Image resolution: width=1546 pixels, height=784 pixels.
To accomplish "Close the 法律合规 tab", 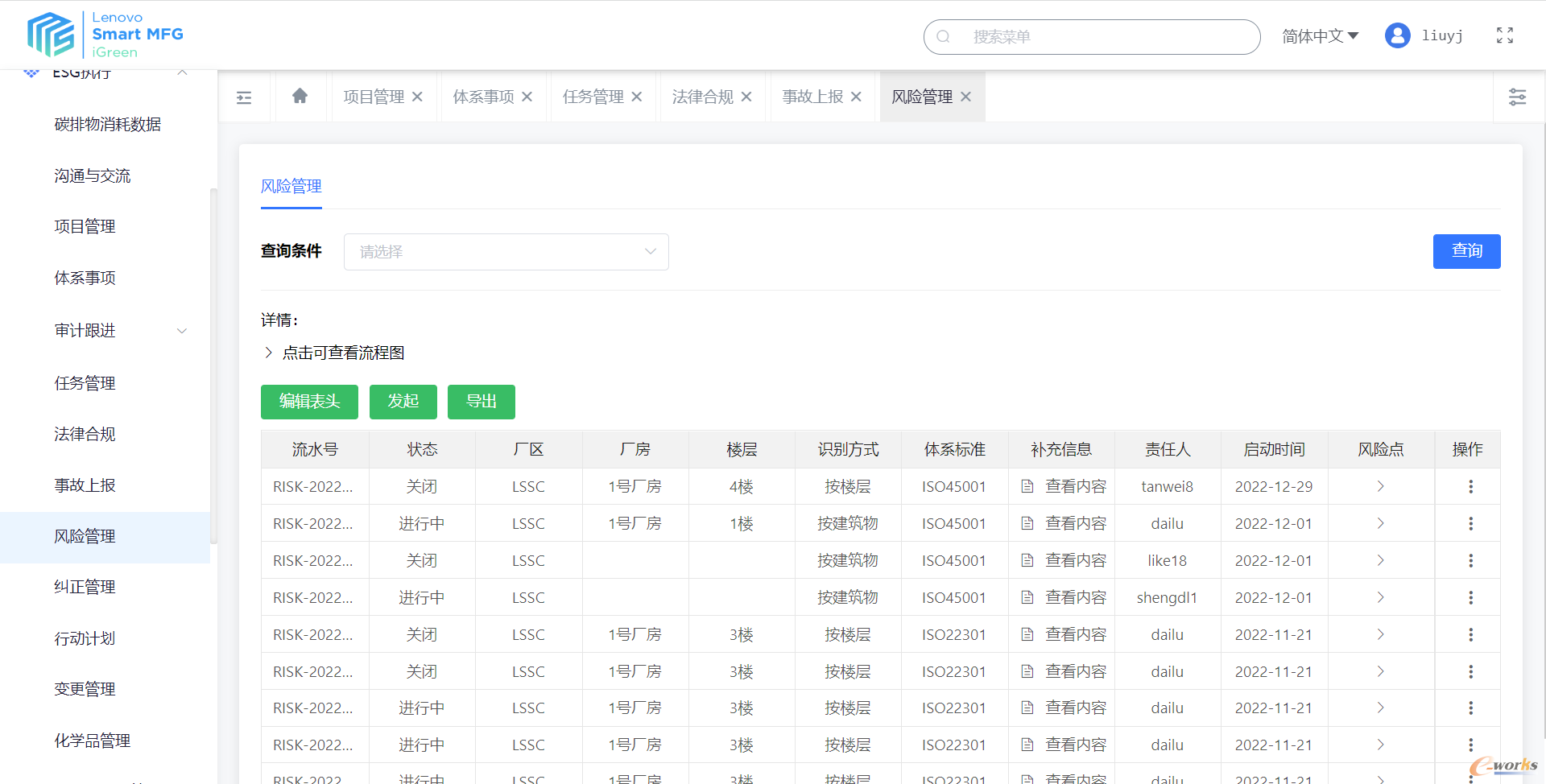I will pyautogui.click(x=746, y=97).
